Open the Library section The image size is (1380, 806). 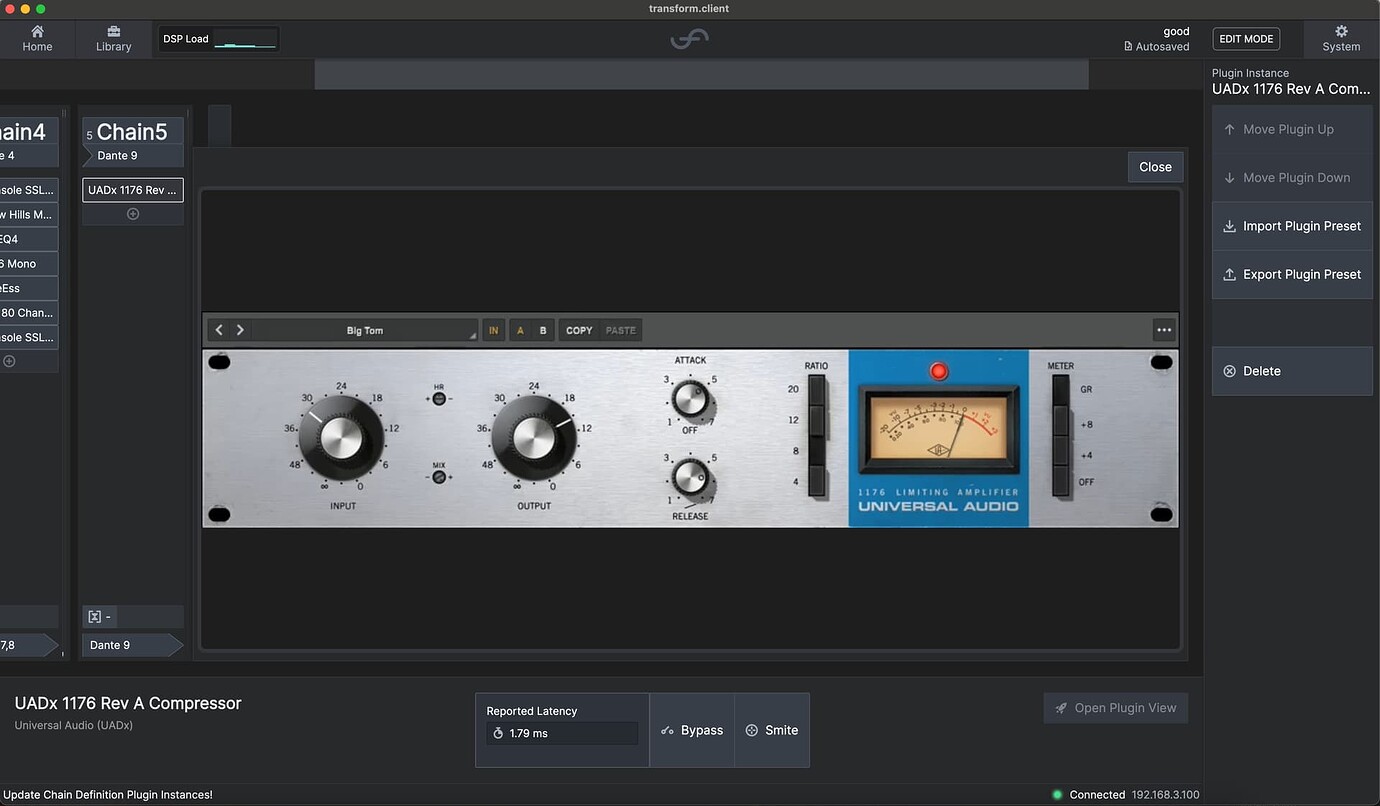pyautogui.click(x=113, y=39)
